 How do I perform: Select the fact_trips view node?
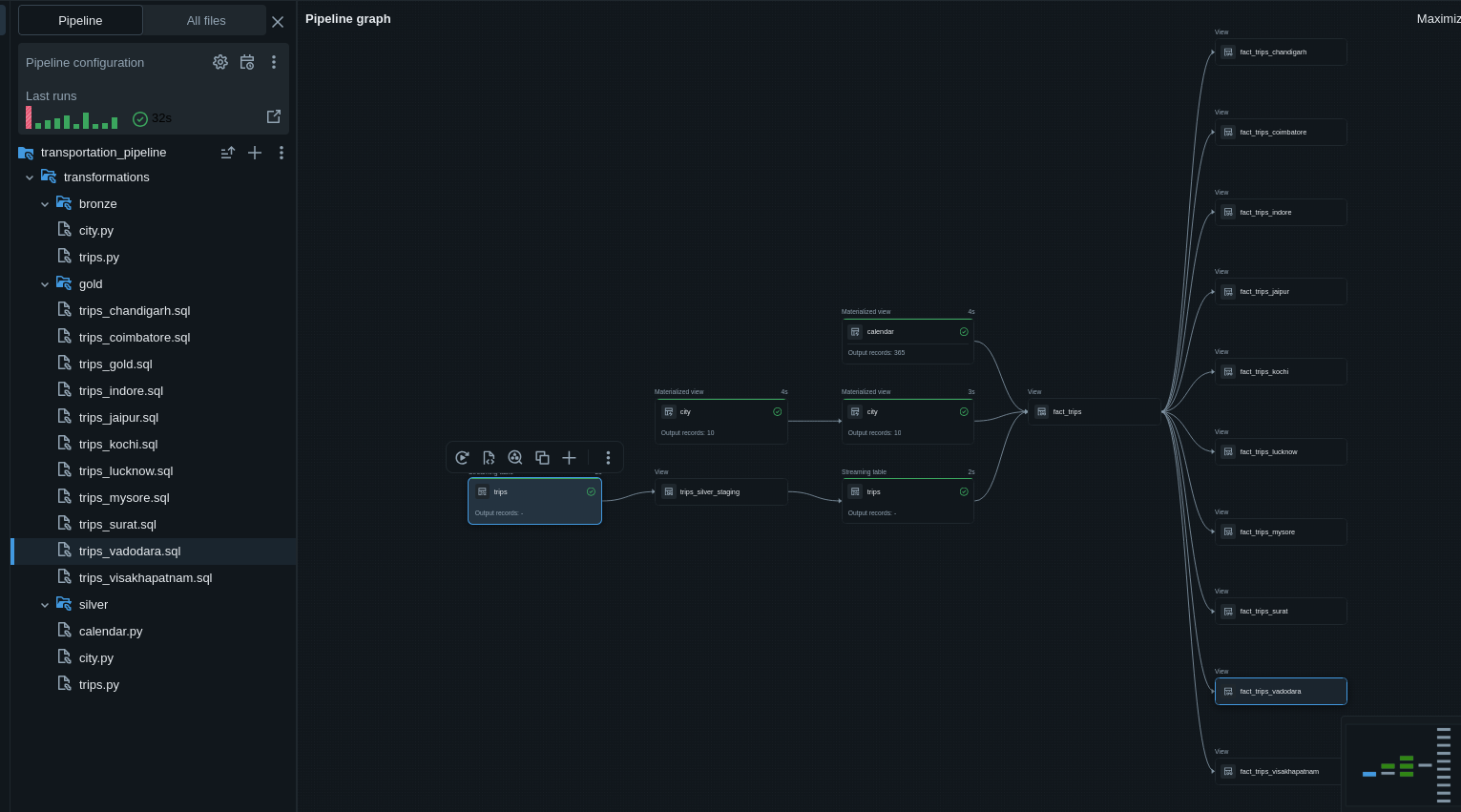click(x=1094, y=411)
